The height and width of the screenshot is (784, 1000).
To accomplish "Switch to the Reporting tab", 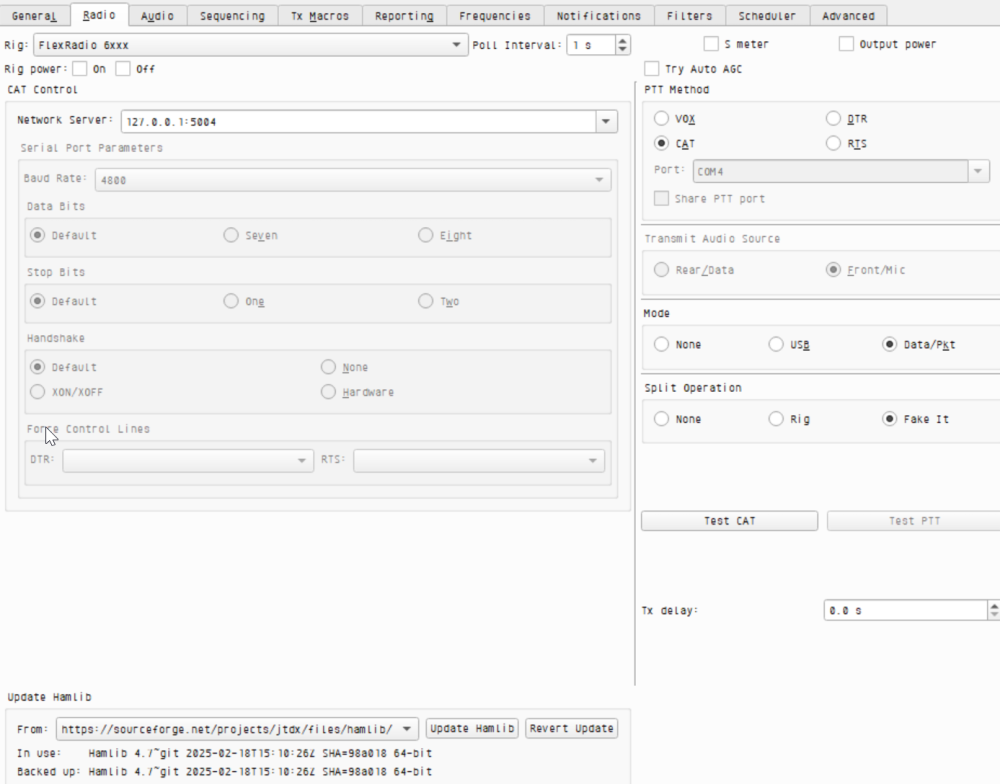I will coord(404,16).
